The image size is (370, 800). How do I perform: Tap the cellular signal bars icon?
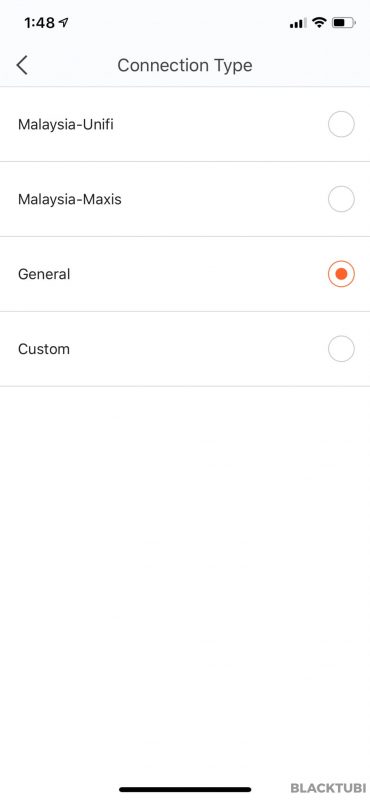[x=298, y=23]
